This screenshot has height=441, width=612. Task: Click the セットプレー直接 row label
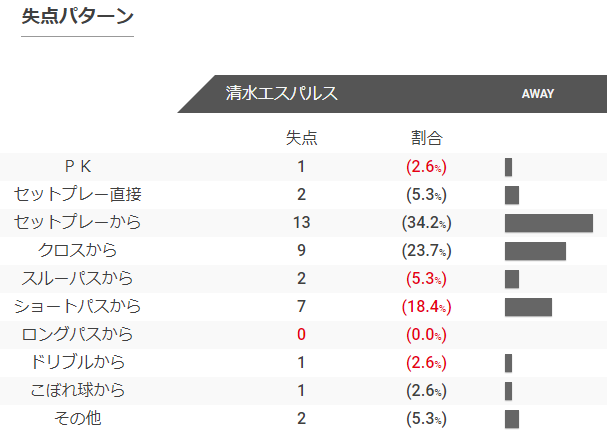click(x=78, y=194)
